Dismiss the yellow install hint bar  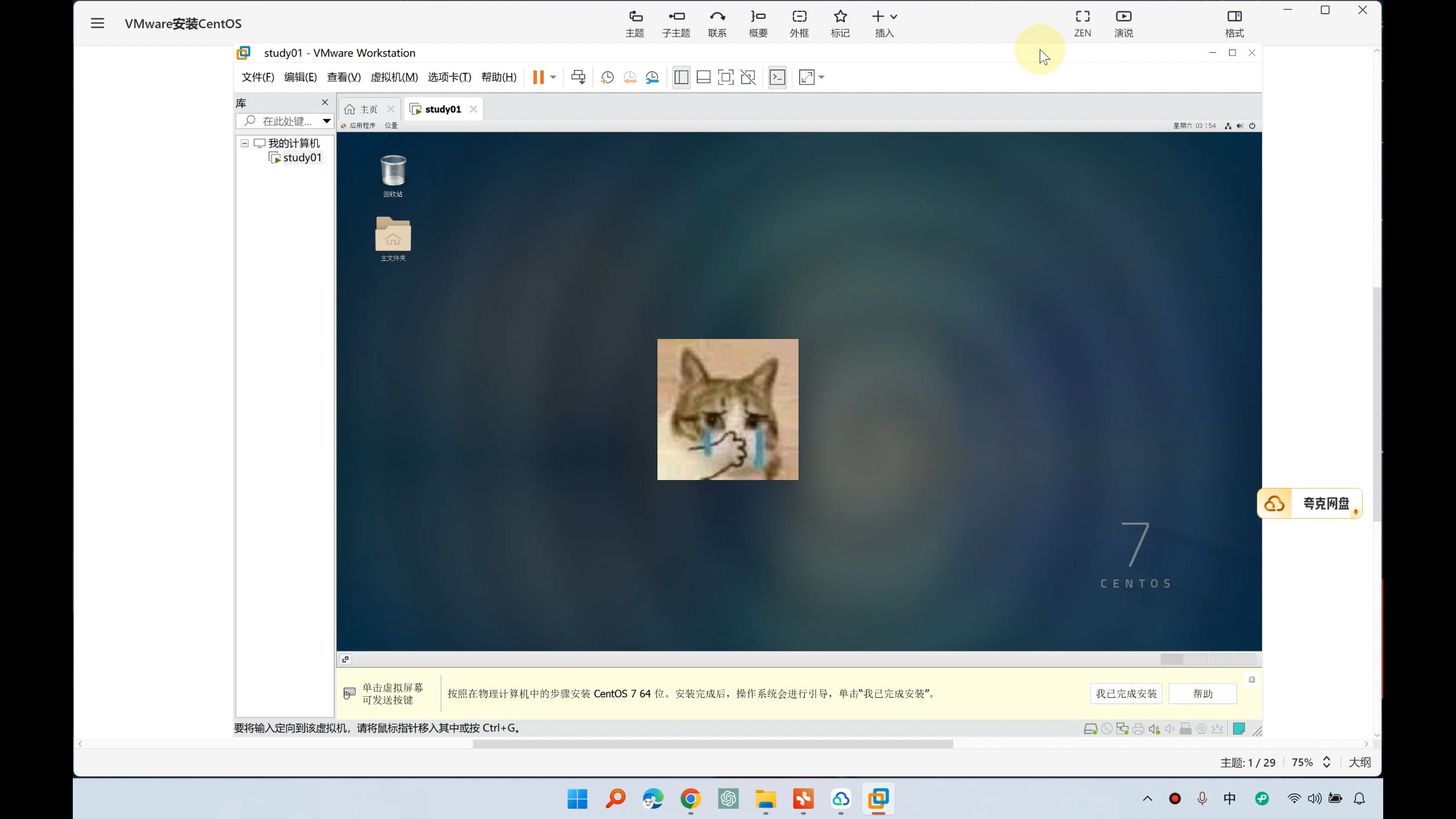click(x=1252, y=680)
